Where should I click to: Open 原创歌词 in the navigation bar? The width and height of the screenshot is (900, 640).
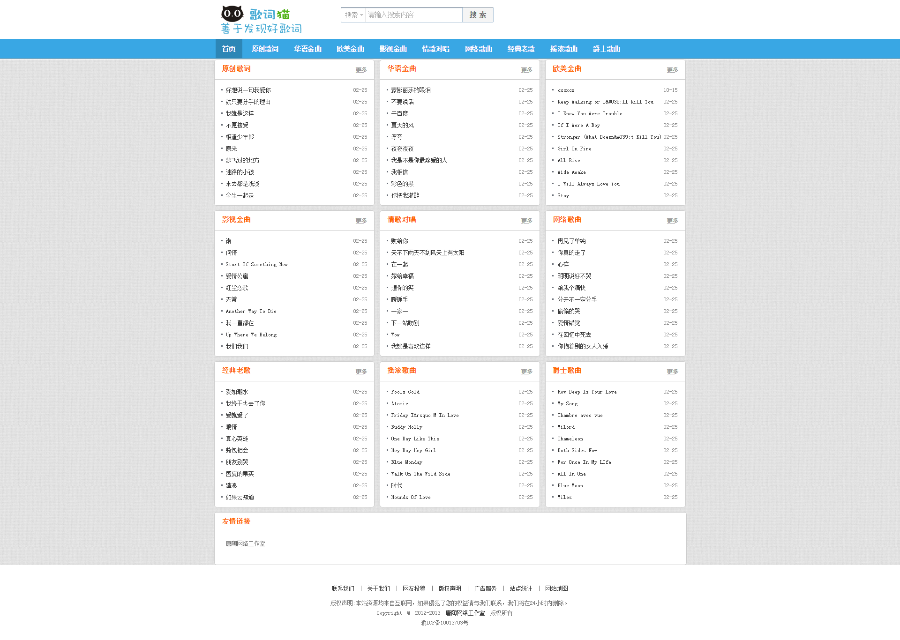[265, 49]
